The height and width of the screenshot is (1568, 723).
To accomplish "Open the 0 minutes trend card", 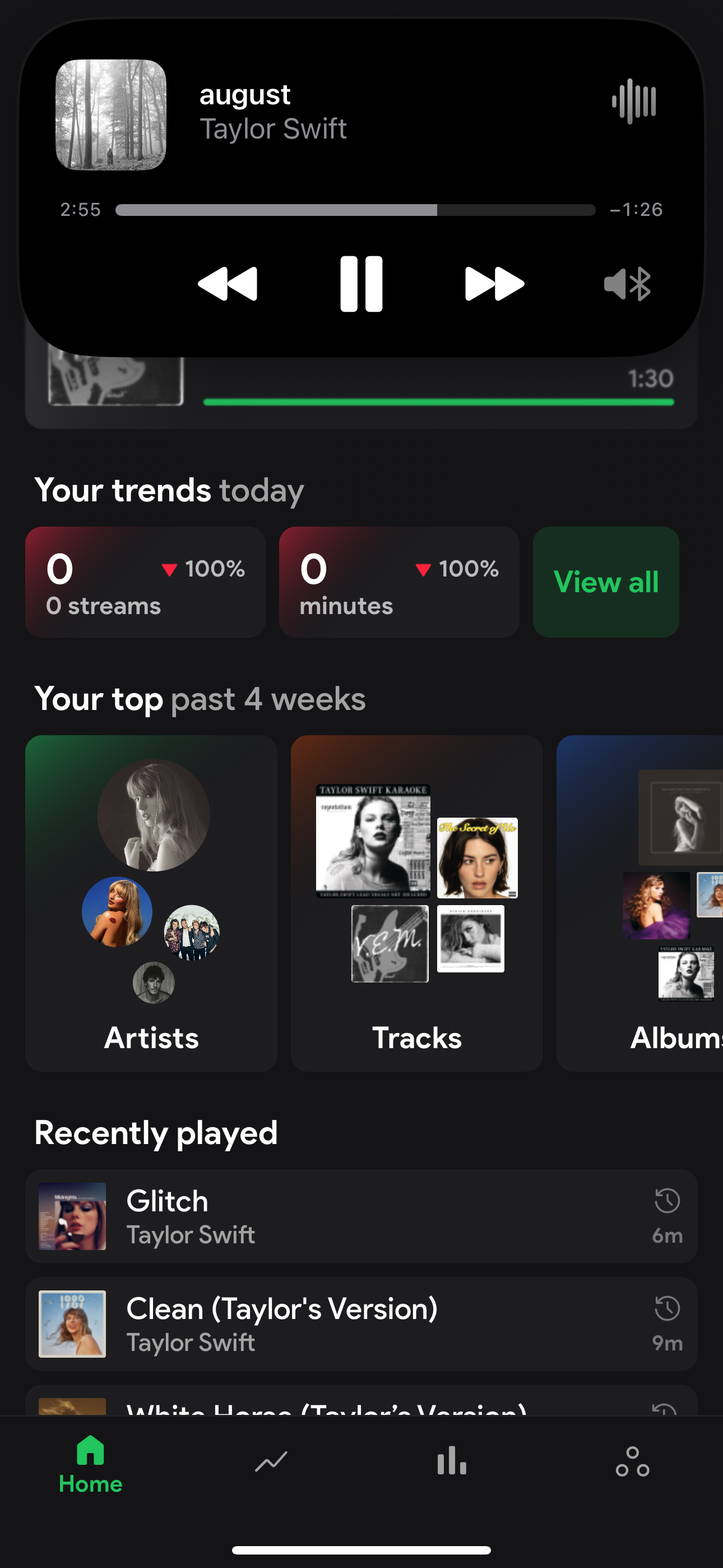I will 398,582.
